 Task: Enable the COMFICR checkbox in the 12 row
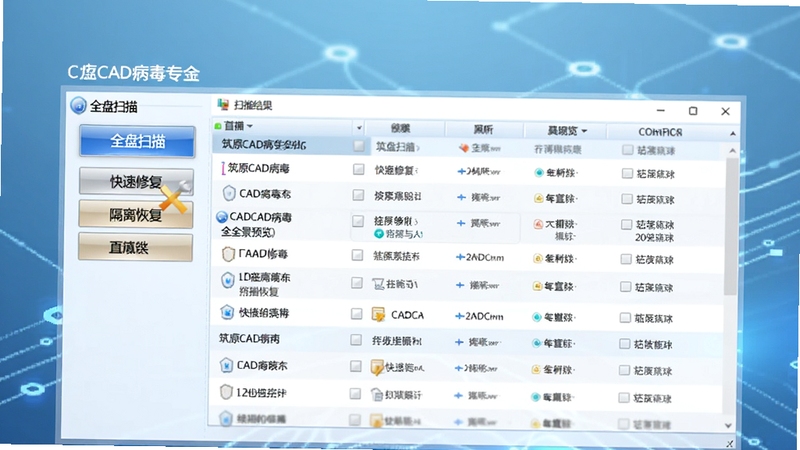623,397
